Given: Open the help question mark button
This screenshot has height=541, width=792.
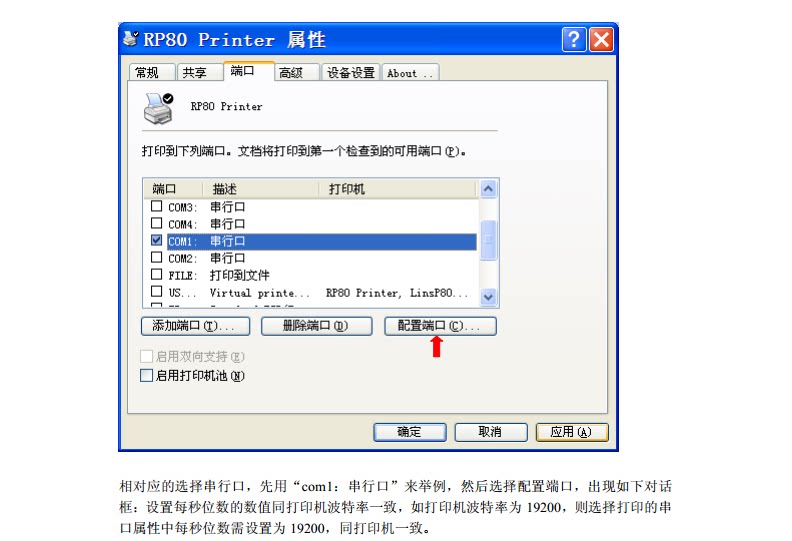Looking at the screenshot, I should [x=574, y=39].
